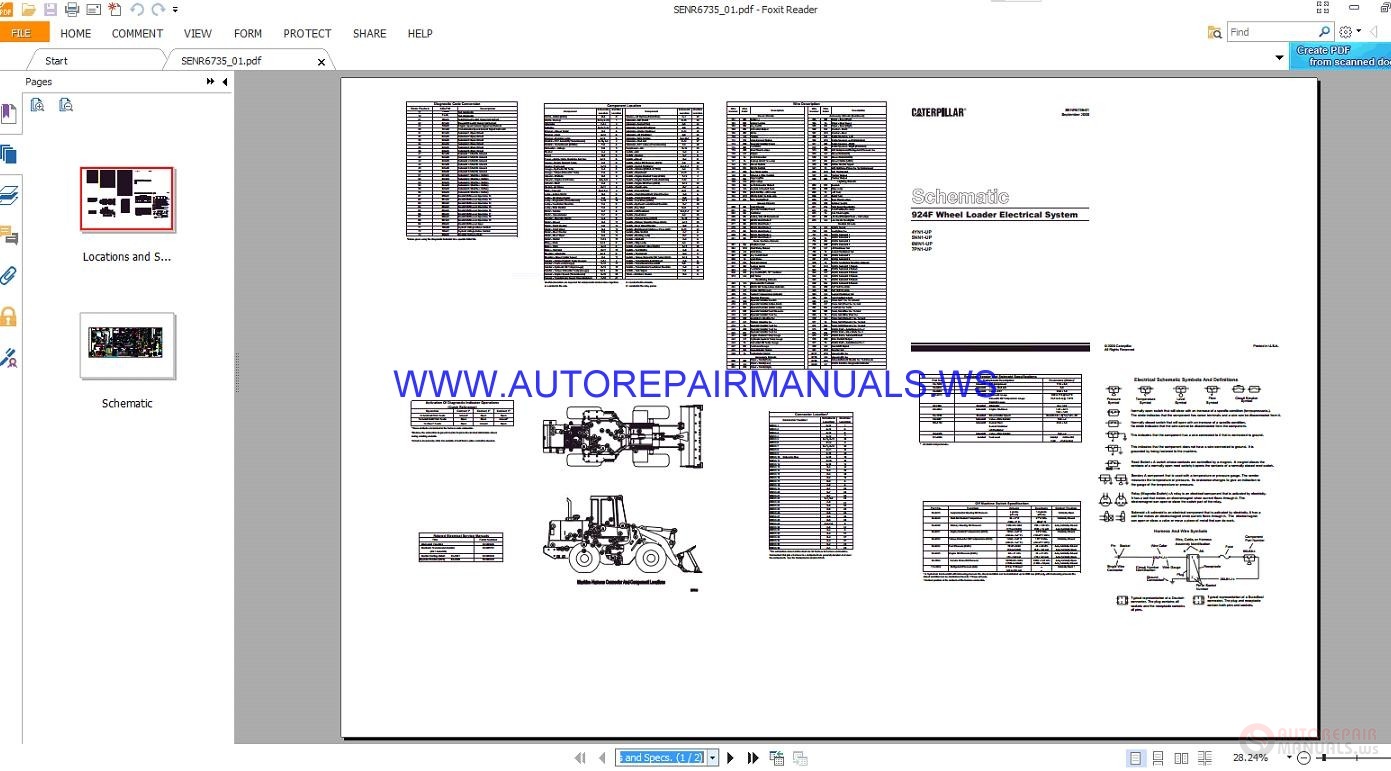Image resolution: width=1391 pixels, height=771 pixels.
Task: Click the Email envelope icon
Action: click(x=93, y=9)
